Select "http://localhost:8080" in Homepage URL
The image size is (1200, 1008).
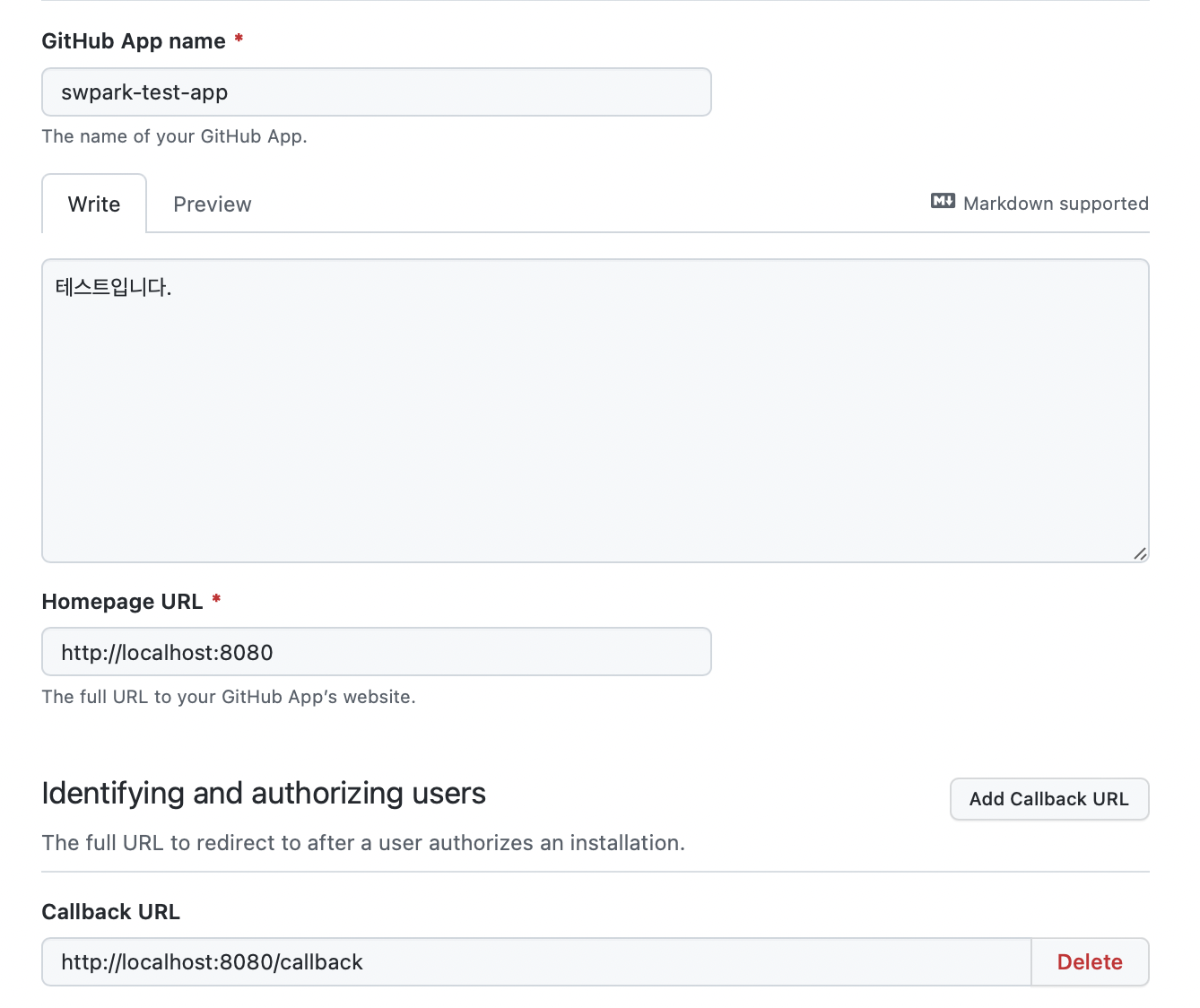167,652
